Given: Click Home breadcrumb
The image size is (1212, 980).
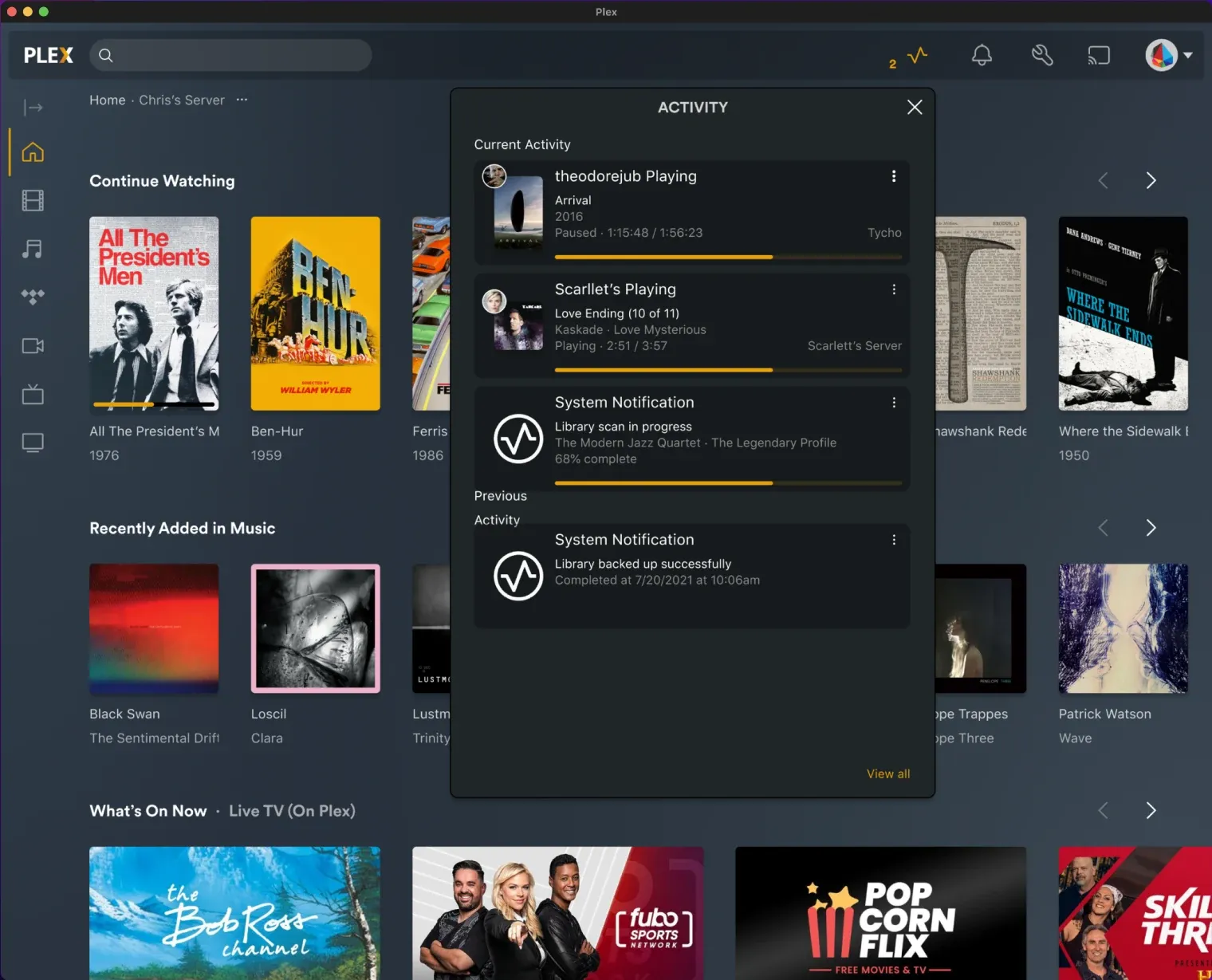Looking at the screenshot, I should tap(108, 100).
